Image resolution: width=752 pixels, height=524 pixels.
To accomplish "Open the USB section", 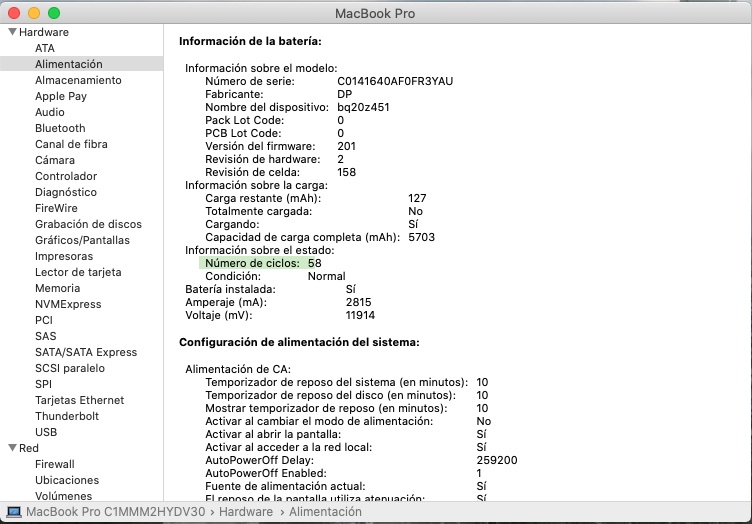I will pos(46,432).
